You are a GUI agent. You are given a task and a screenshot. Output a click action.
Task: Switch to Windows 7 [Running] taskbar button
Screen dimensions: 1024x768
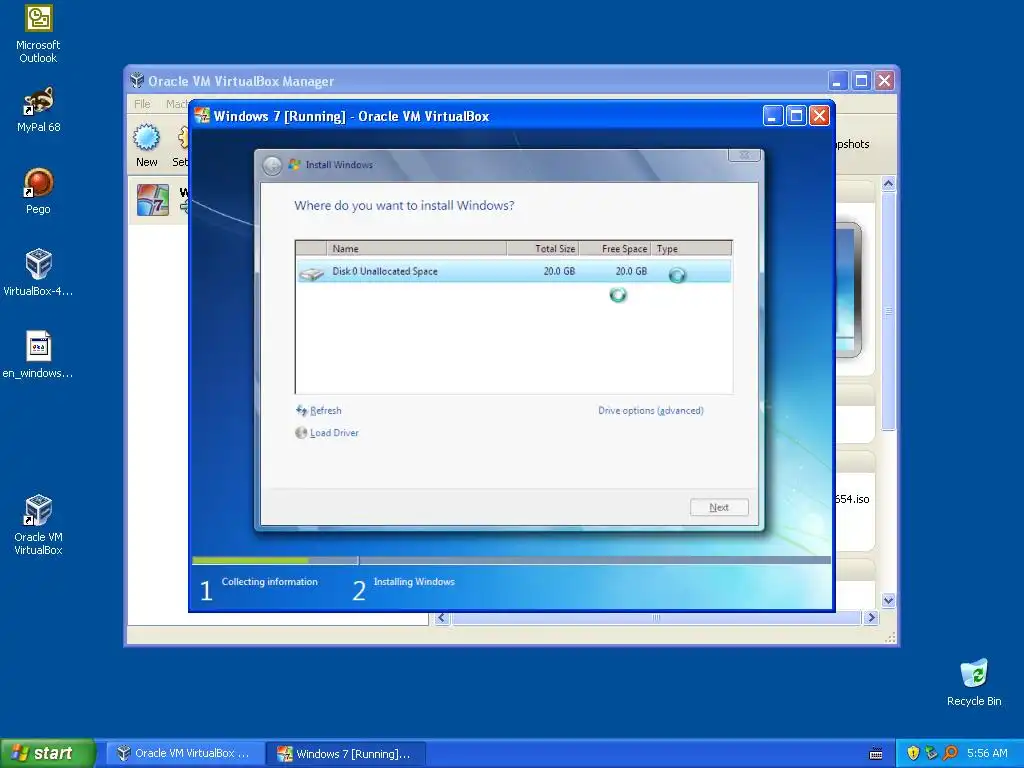[x=346, y=754]
